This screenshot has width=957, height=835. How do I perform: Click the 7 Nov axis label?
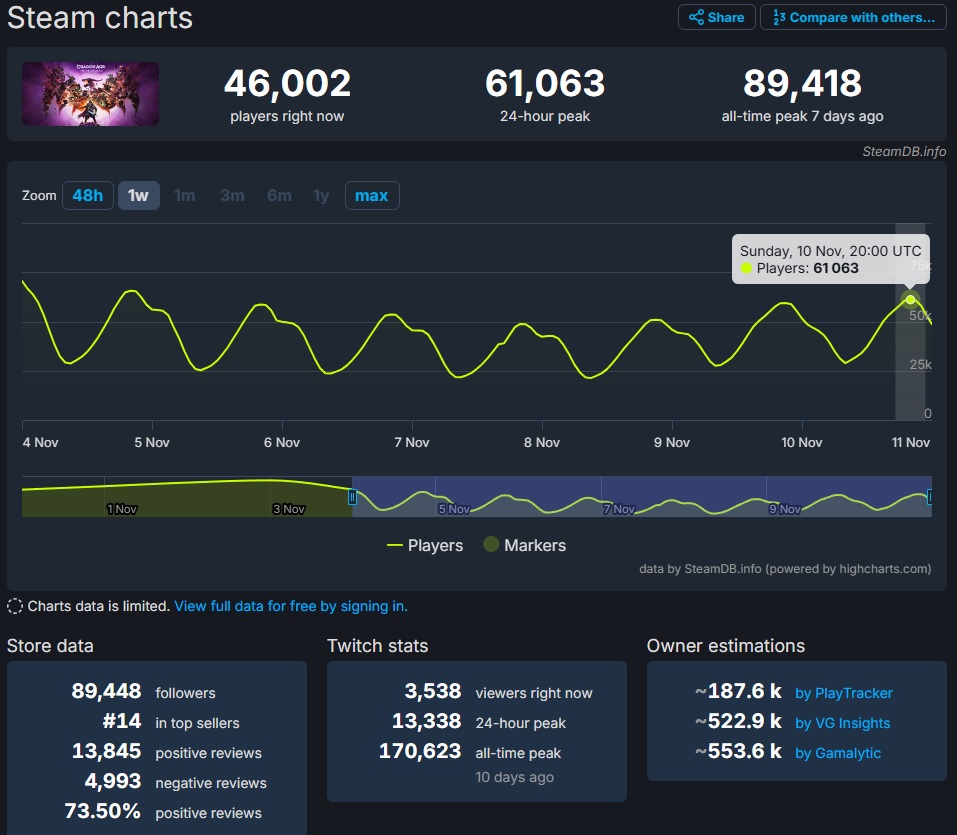pos(411,443)
